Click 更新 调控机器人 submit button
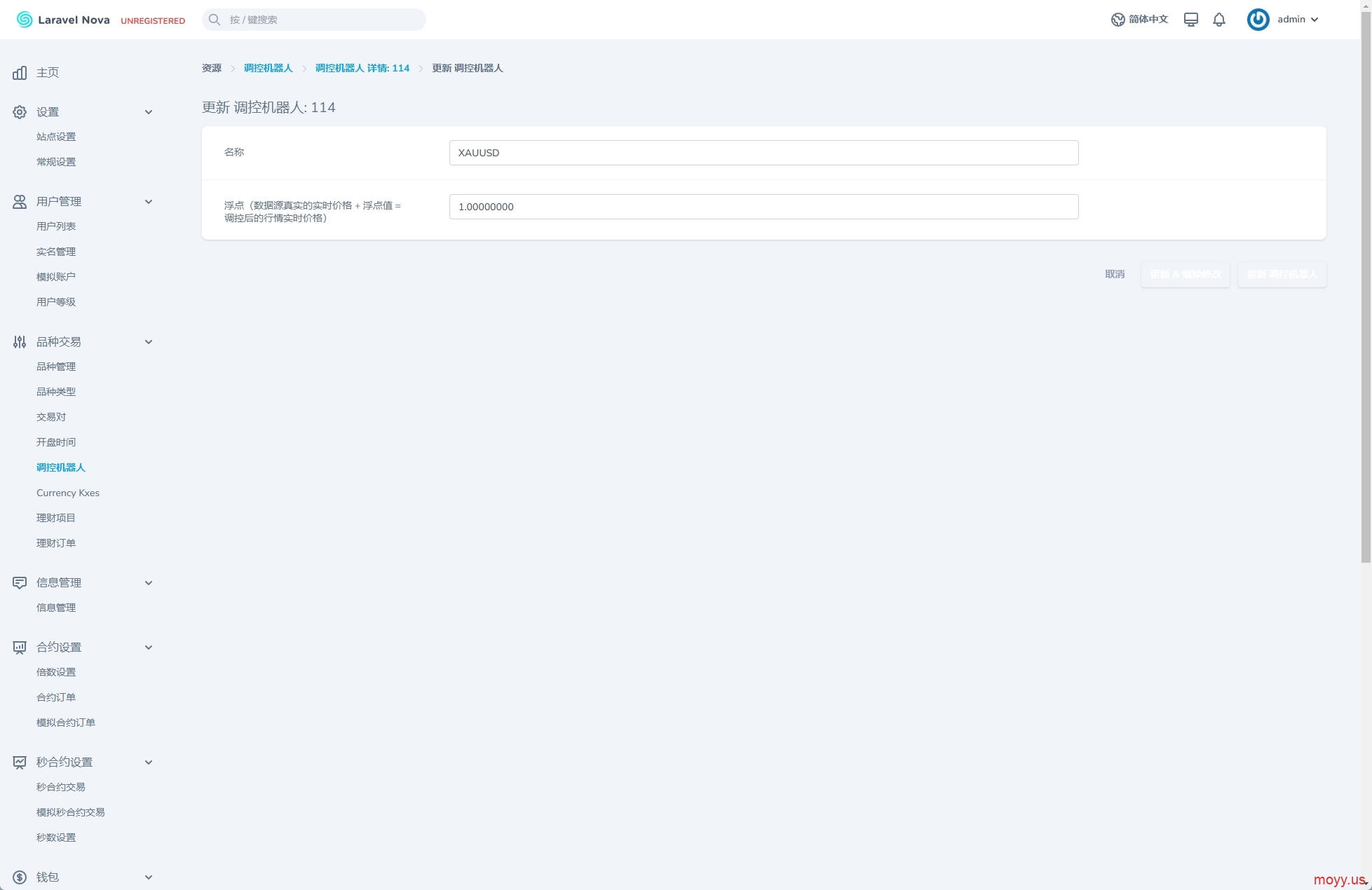 (x=1282, y=274)
